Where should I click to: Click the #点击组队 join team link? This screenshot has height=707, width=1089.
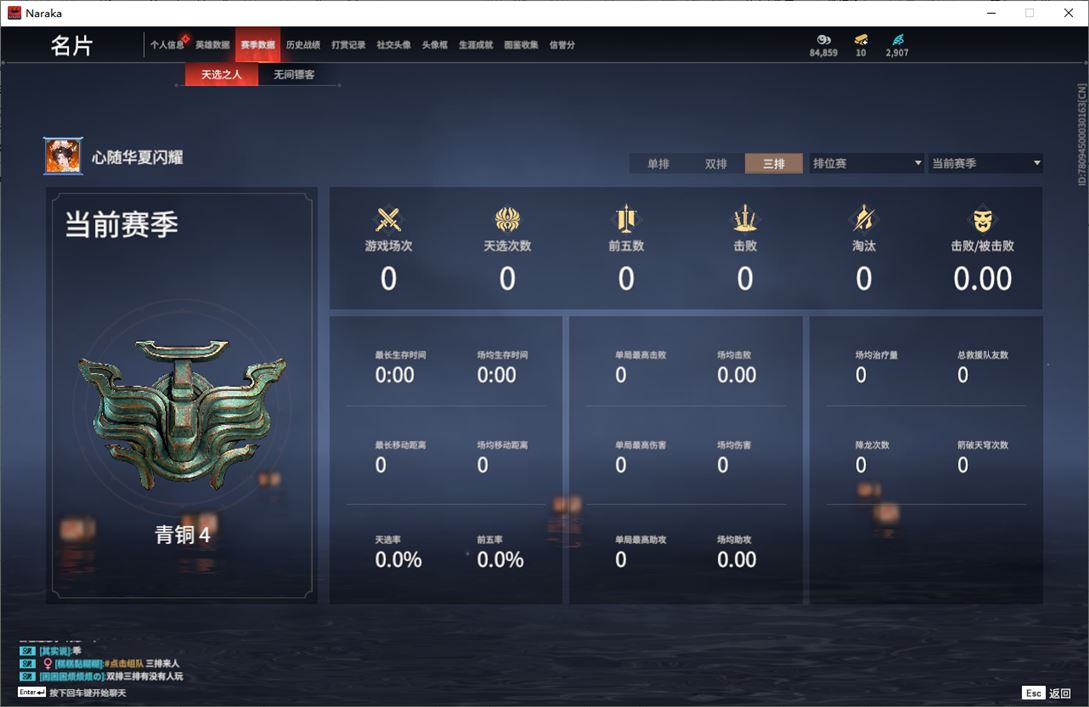(x=124, y=663)
